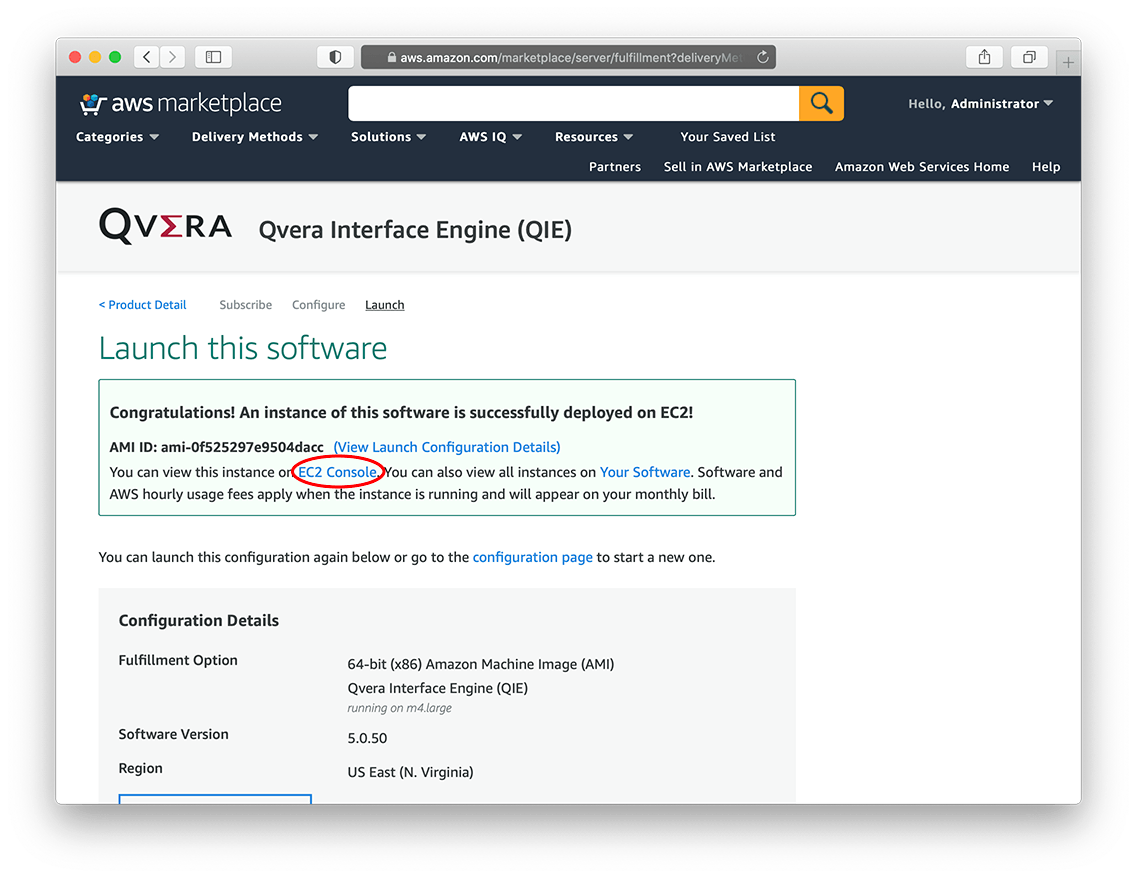The width and height of the screenshot is (1137, 878).
Task: Open the Your Software link
Action: [x=645, y=472]
